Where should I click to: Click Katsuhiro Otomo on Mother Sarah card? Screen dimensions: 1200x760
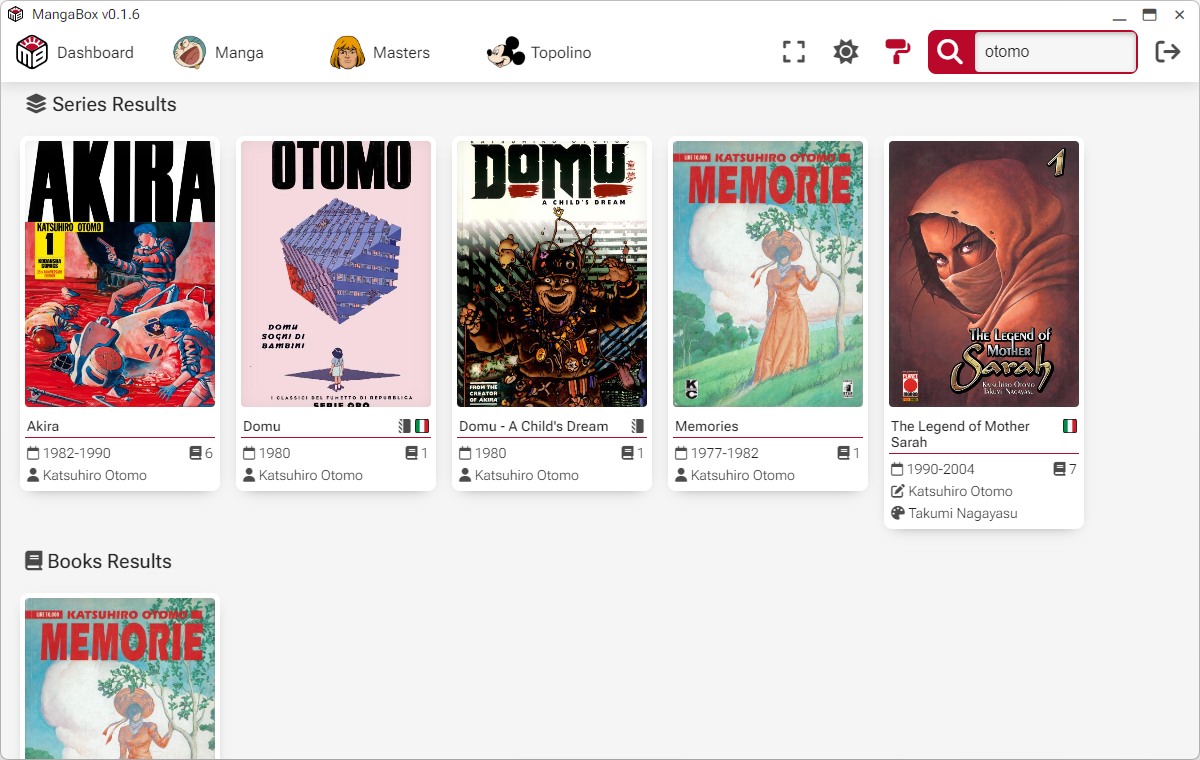click(x=960, y=491)
